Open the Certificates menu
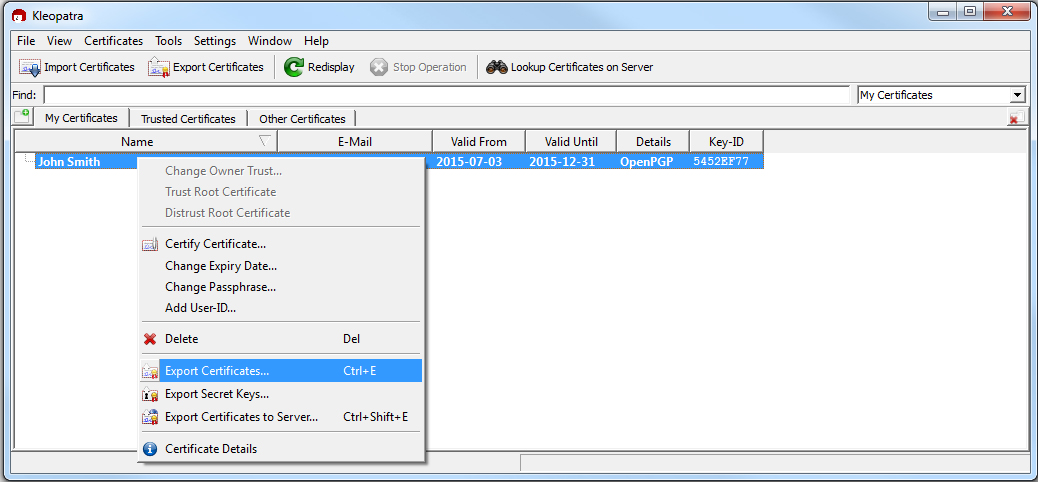The width and height of the screenshot is (1038, 482). (x=113, y=41)
